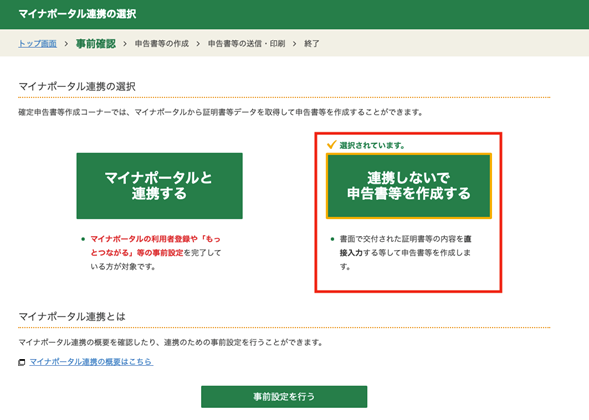Go to 申告書等の送信・印刷 breadcrumb step

coord(246,44)
